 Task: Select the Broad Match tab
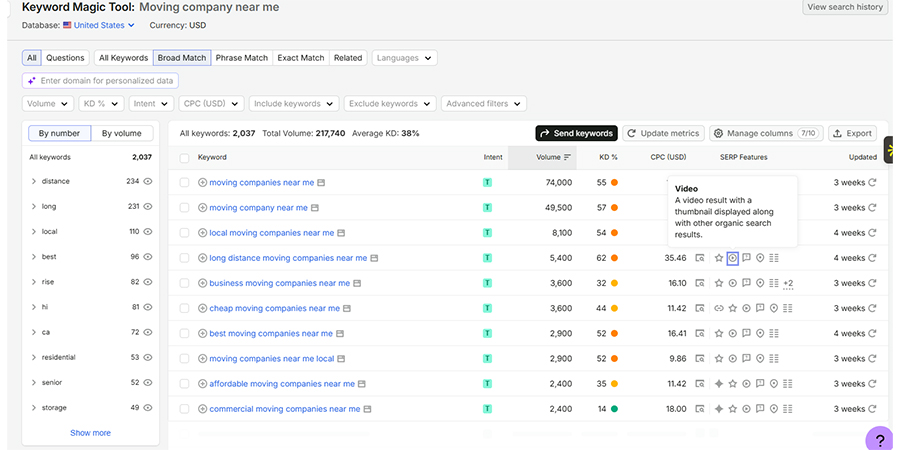[182, 58]
